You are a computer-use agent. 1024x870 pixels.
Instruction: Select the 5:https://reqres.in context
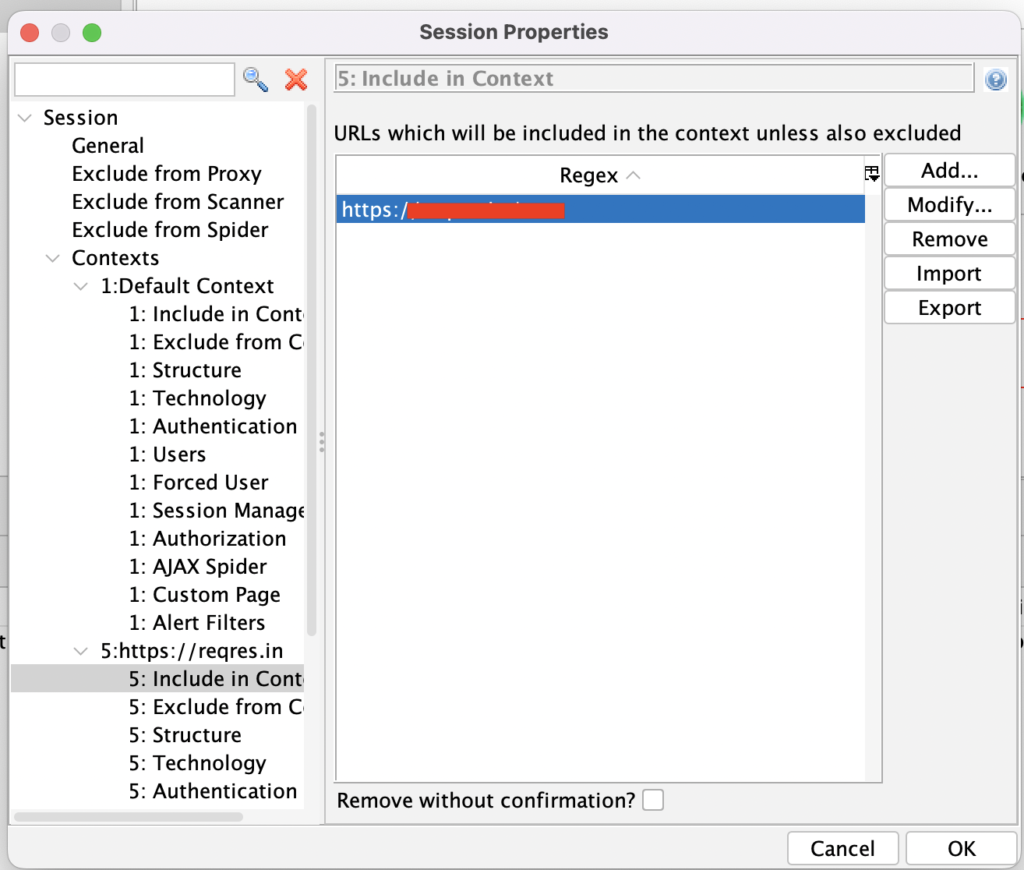191,651
